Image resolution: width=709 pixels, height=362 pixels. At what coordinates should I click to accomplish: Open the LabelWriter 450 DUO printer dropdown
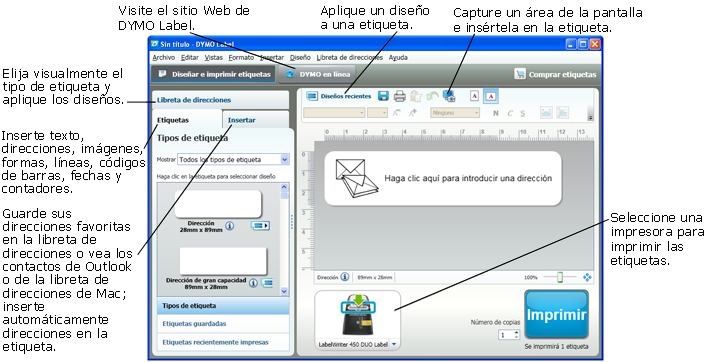394,344
